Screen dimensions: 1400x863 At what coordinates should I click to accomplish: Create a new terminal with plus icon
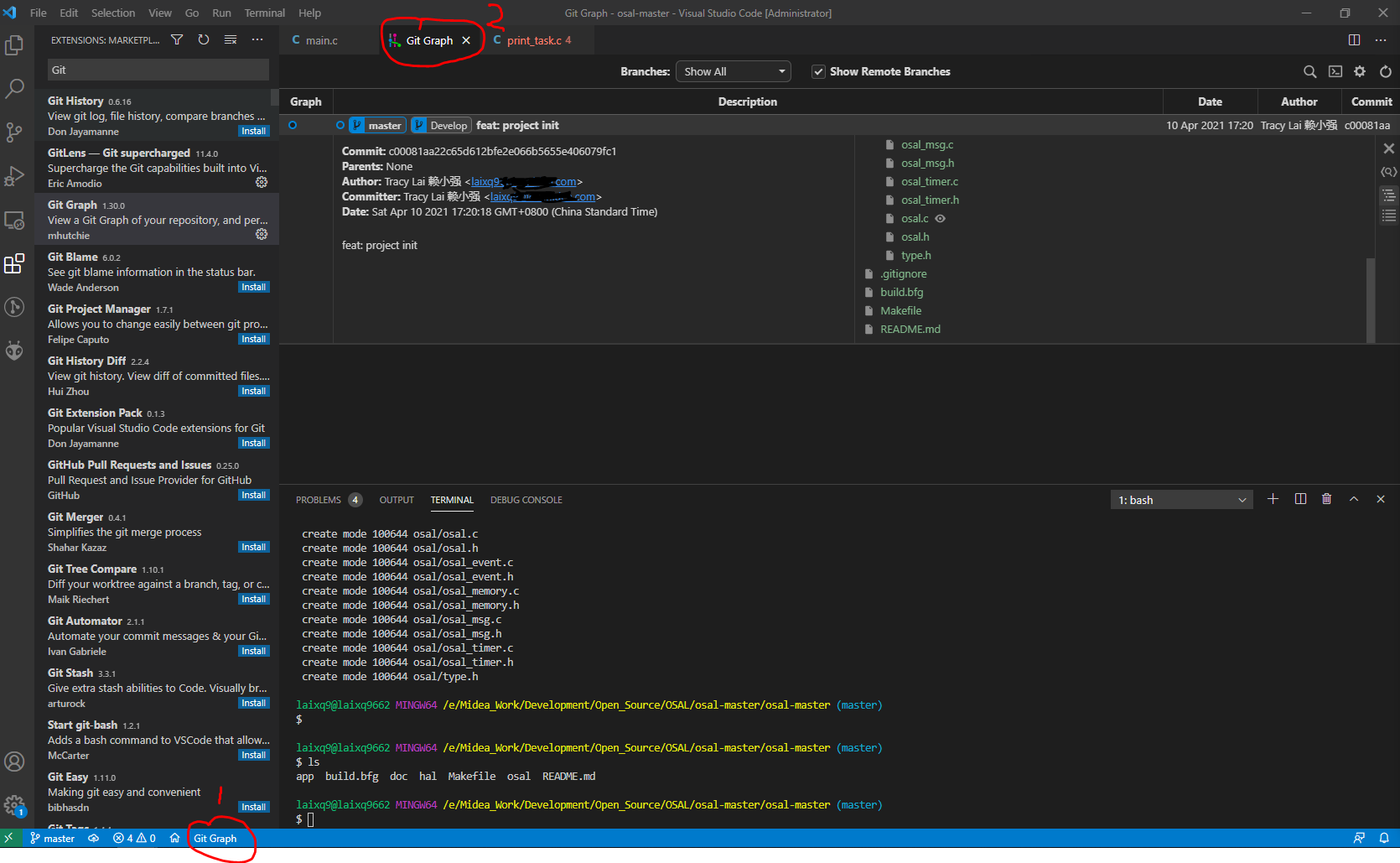1273,499
